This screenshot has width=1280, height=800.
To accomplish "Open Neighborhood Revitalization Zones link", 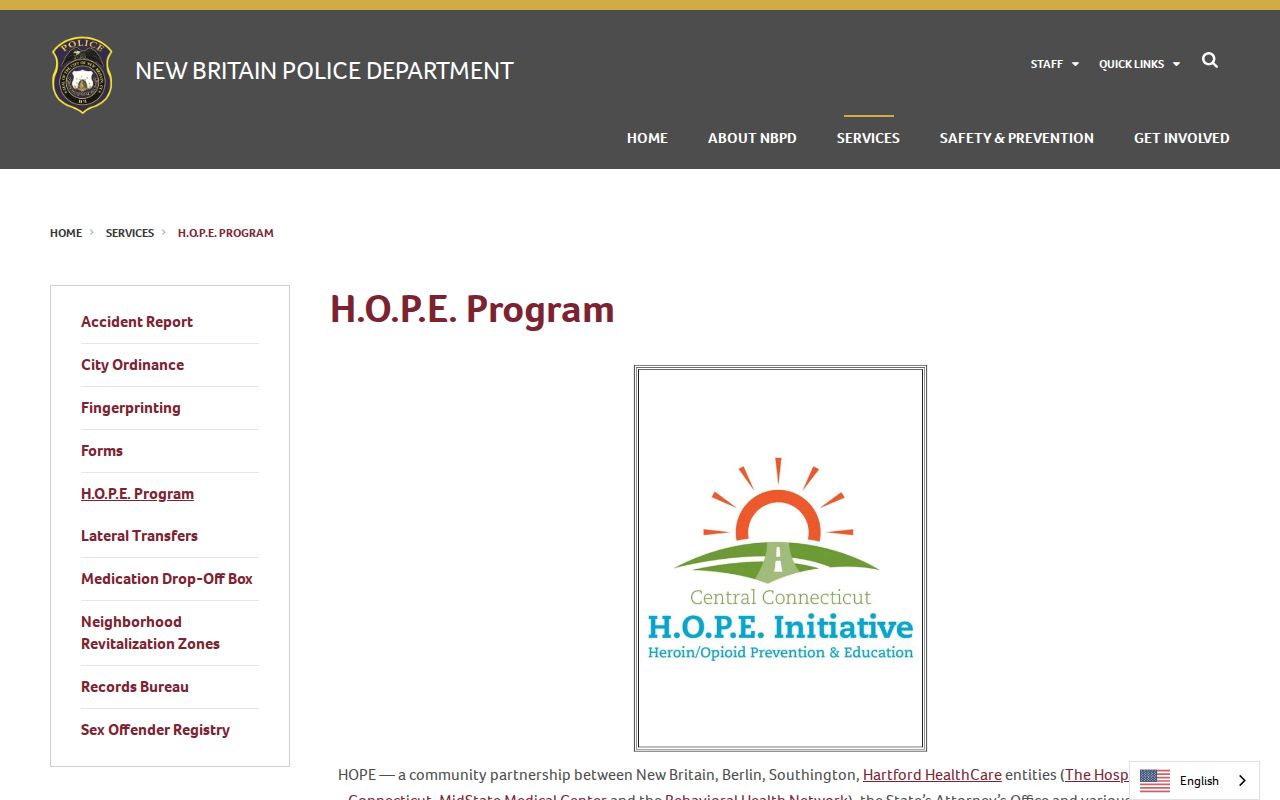I will 150,633.
